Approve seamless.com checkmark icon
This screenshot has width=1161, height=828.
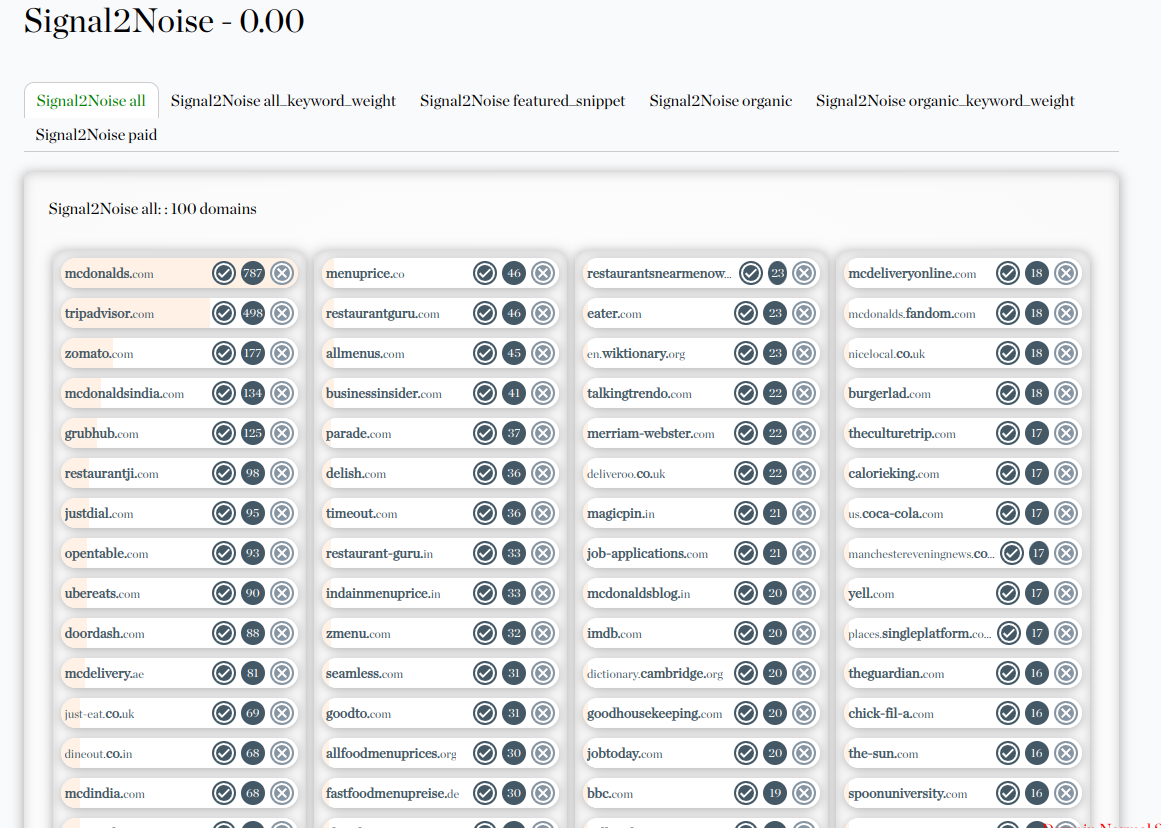coord(485,673)
